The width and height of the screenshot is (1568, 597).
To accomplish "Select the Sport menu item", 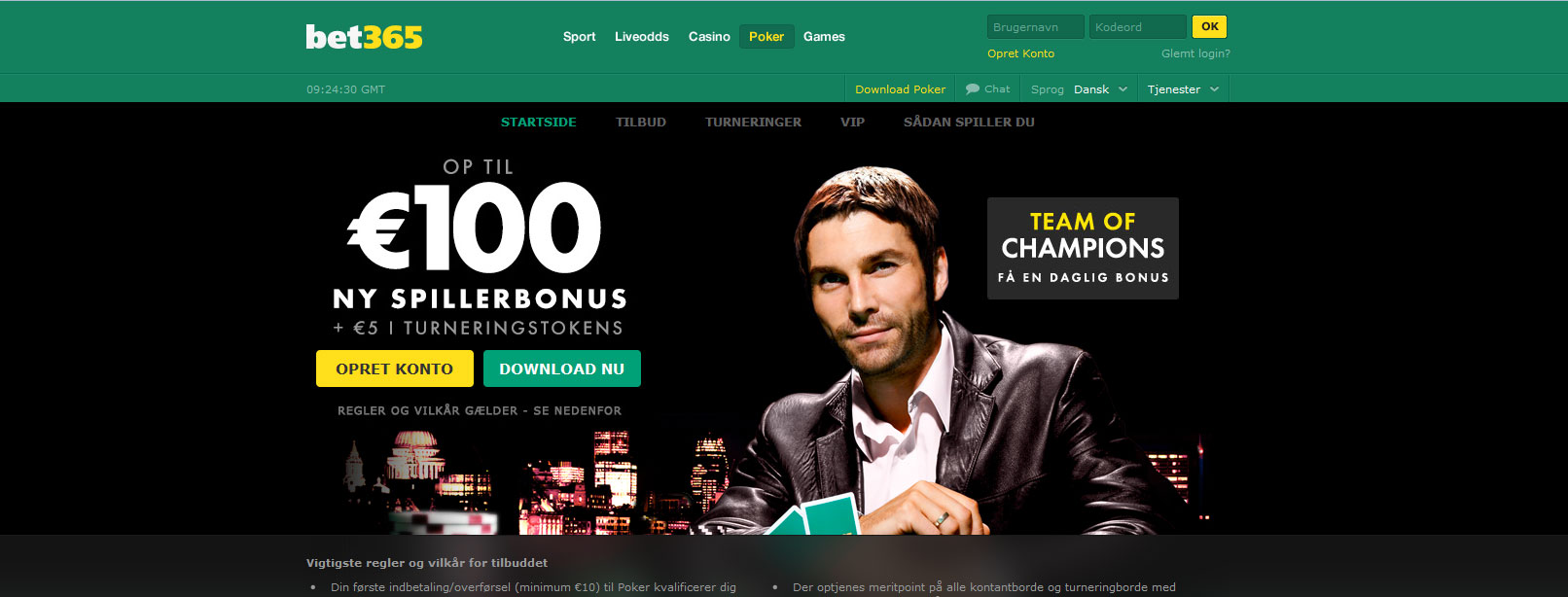I will [x=580, y=37].
